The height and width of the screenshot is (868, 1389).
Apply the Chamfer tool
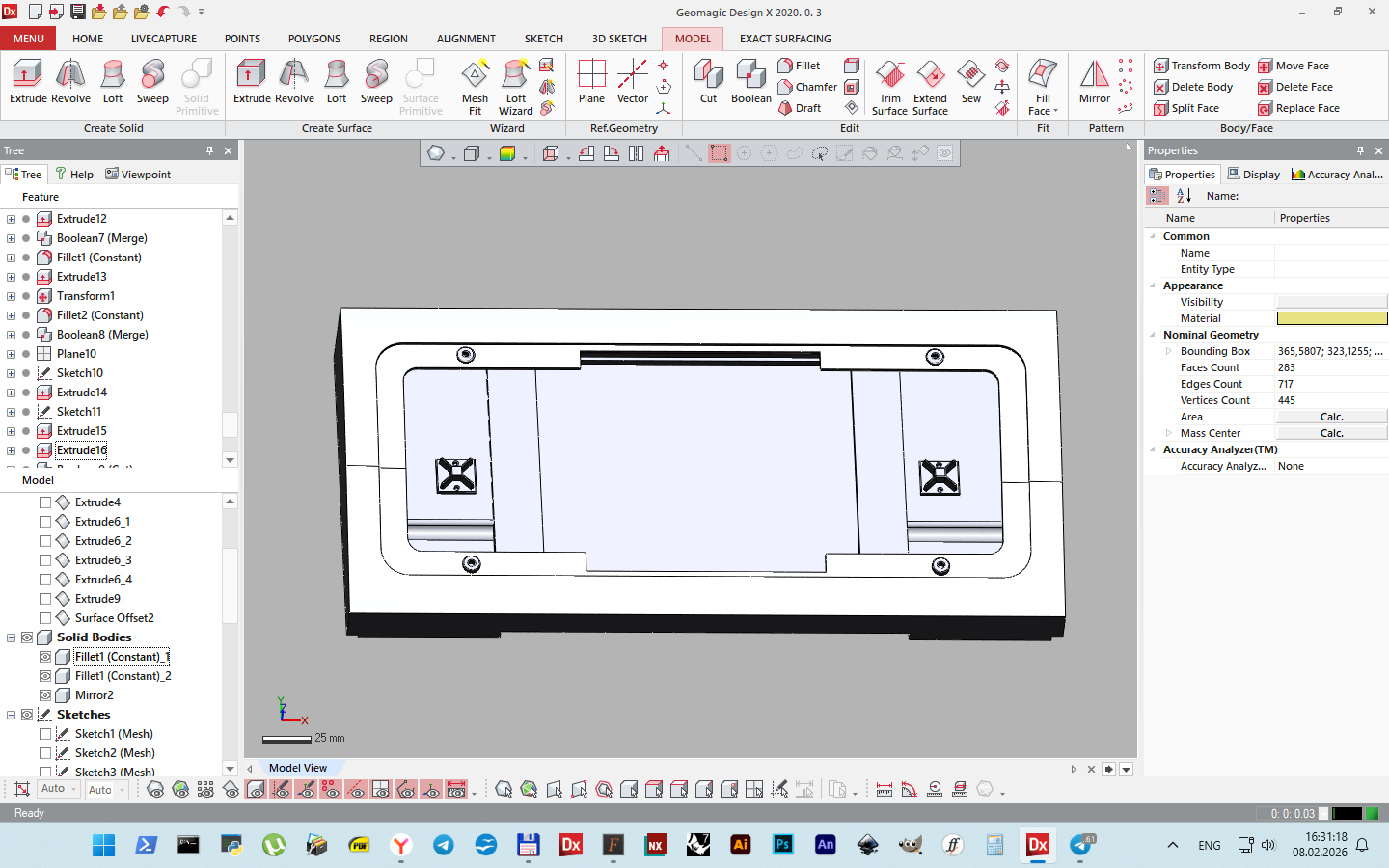pos(807,87)
